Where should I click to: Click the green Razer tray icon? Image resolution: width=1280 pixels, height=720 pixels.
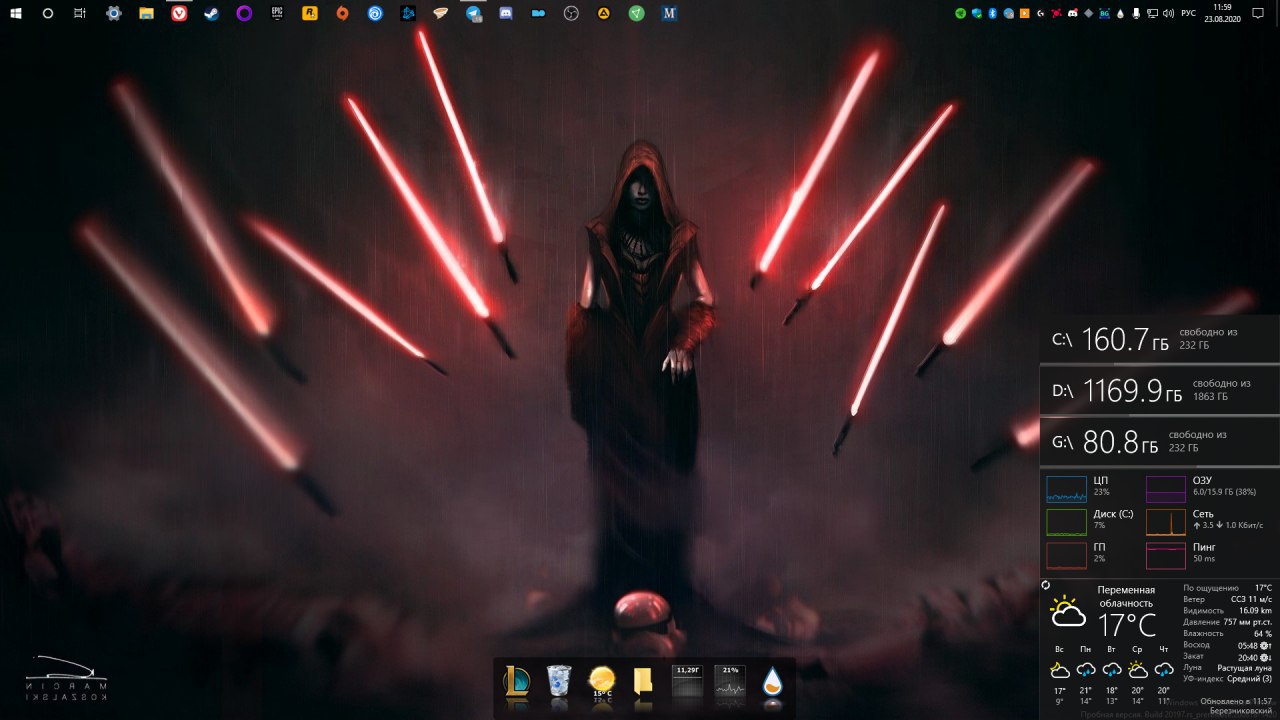point(960,14)
